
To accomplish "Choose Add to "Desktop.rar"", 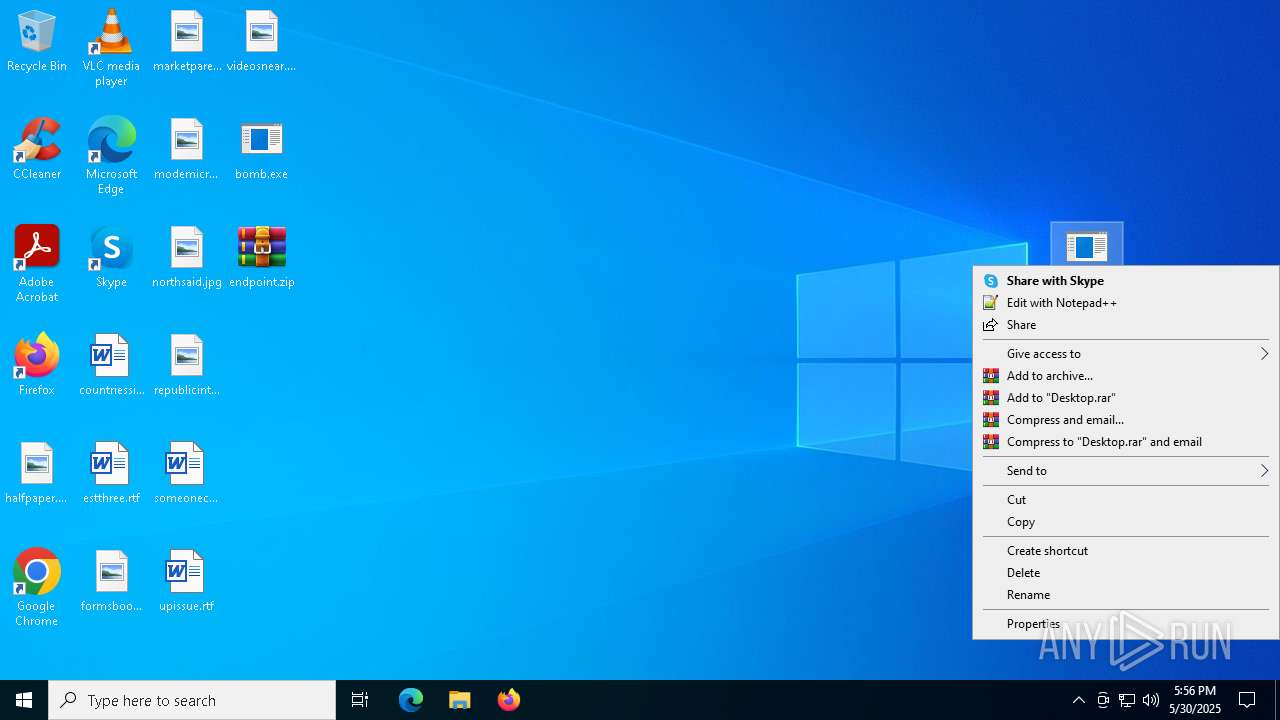I will point(1126,398).
